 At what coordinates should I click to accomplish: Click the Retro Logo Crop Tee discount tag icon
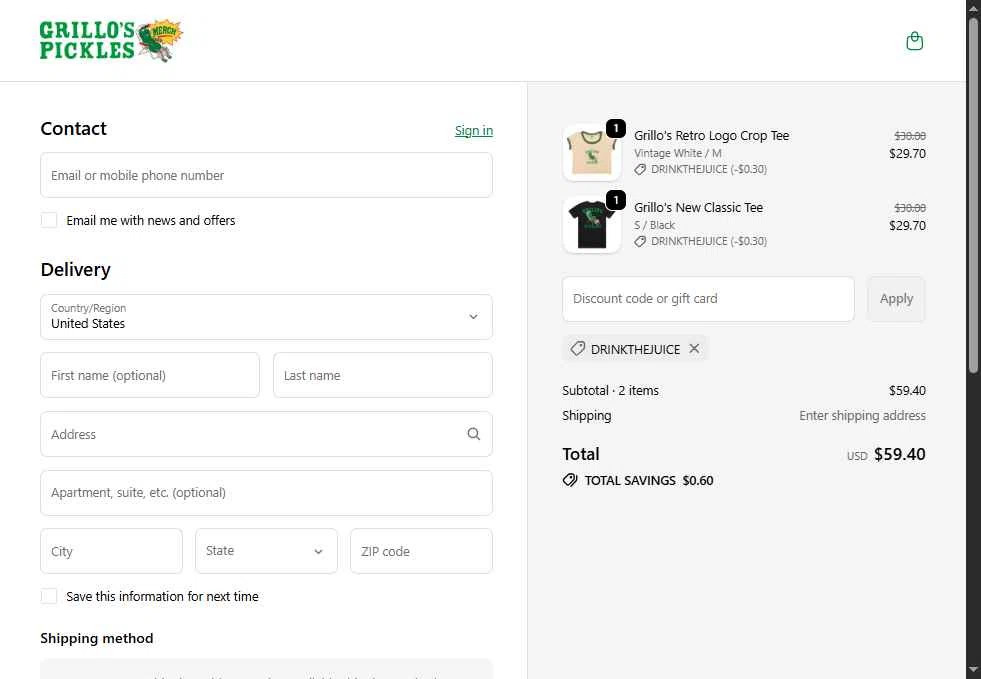tap(639, 169)
